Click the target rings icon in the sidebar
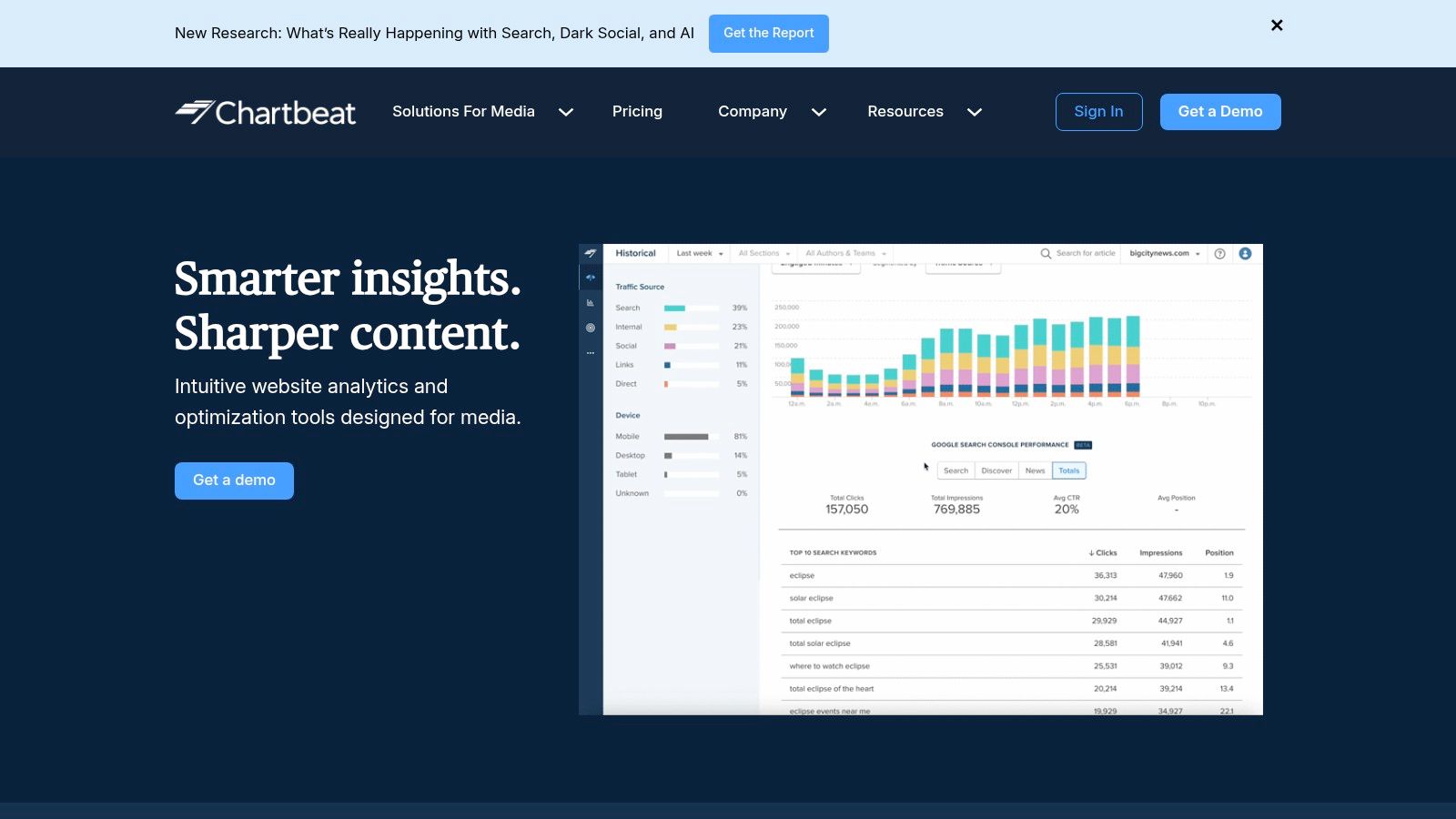This screenshot has width=1456, height=819. pos(590,326)
